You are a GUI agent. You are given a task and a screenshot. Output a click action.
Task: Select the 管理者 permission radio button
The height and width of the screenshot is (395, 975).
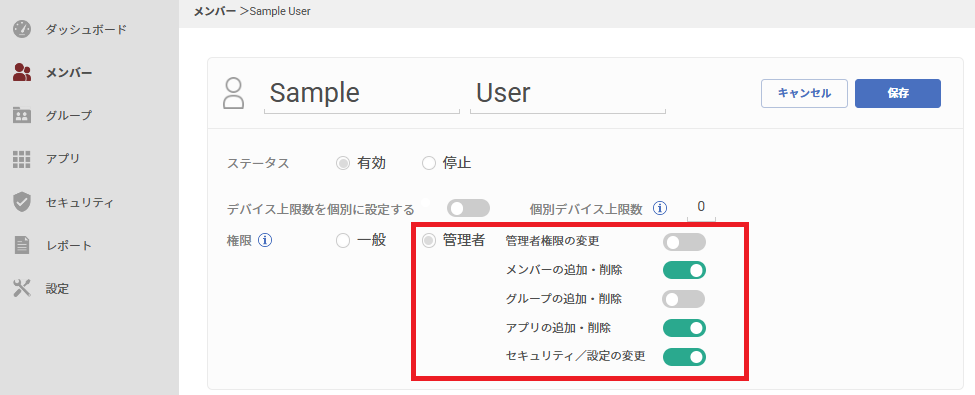click(x=429, y=241)
